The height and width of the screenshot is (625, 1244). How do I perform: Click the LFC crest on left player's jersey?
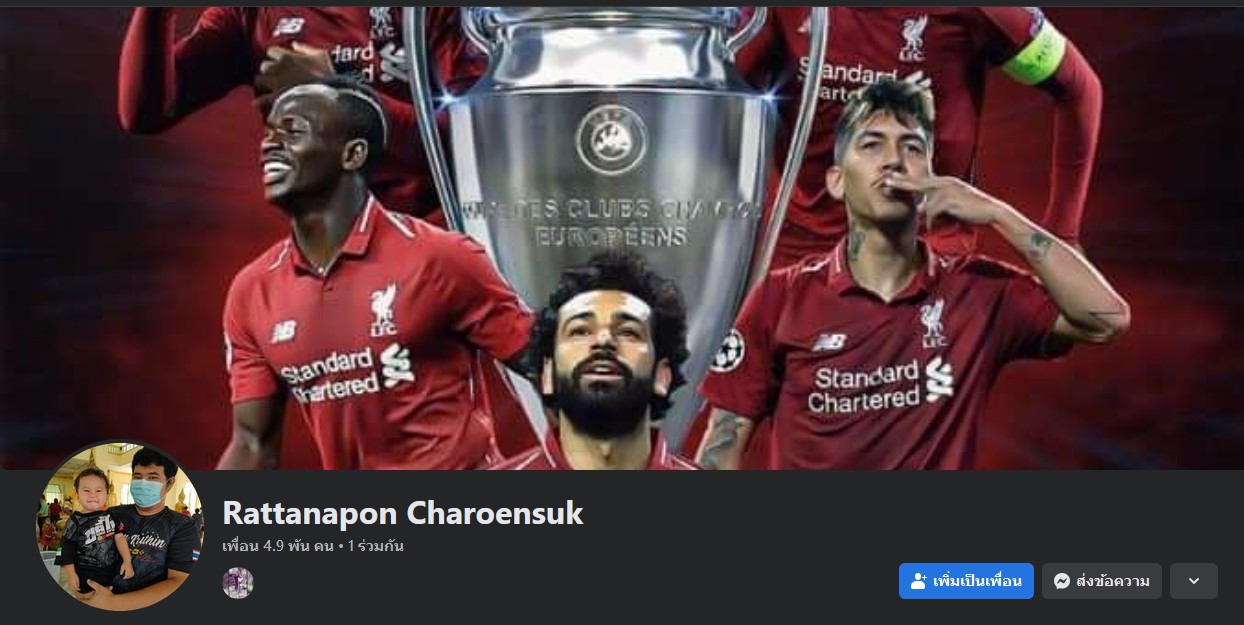tap(382, 309)
